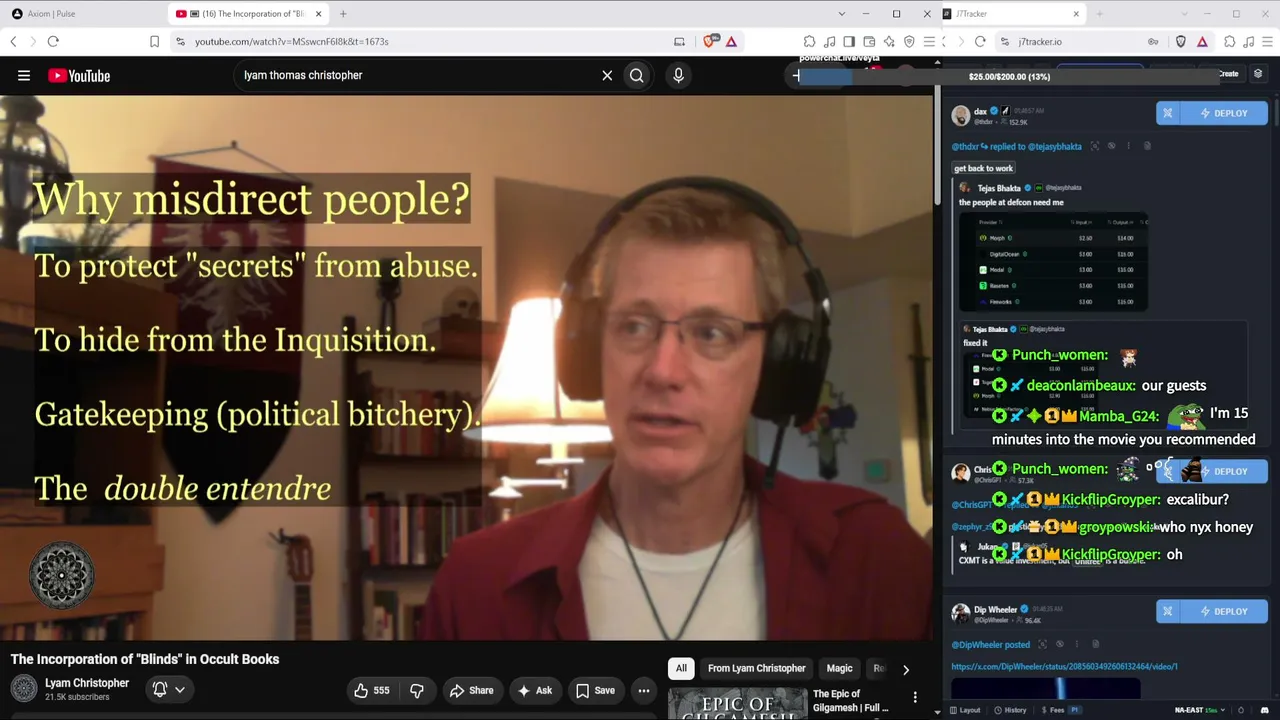Close the YouTube video tab

pos(318,14)
